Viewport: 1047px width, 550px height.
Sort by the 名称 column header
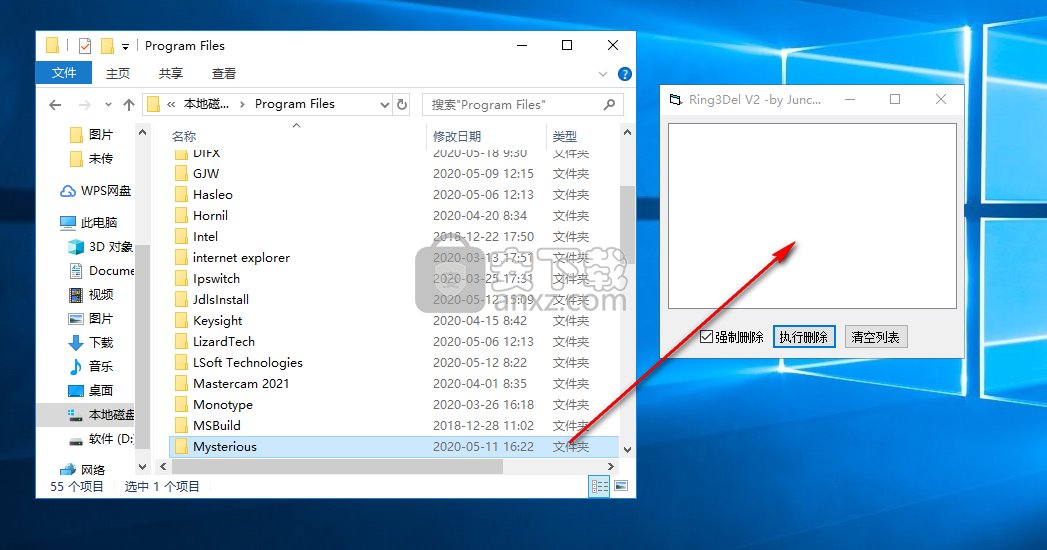184,136
